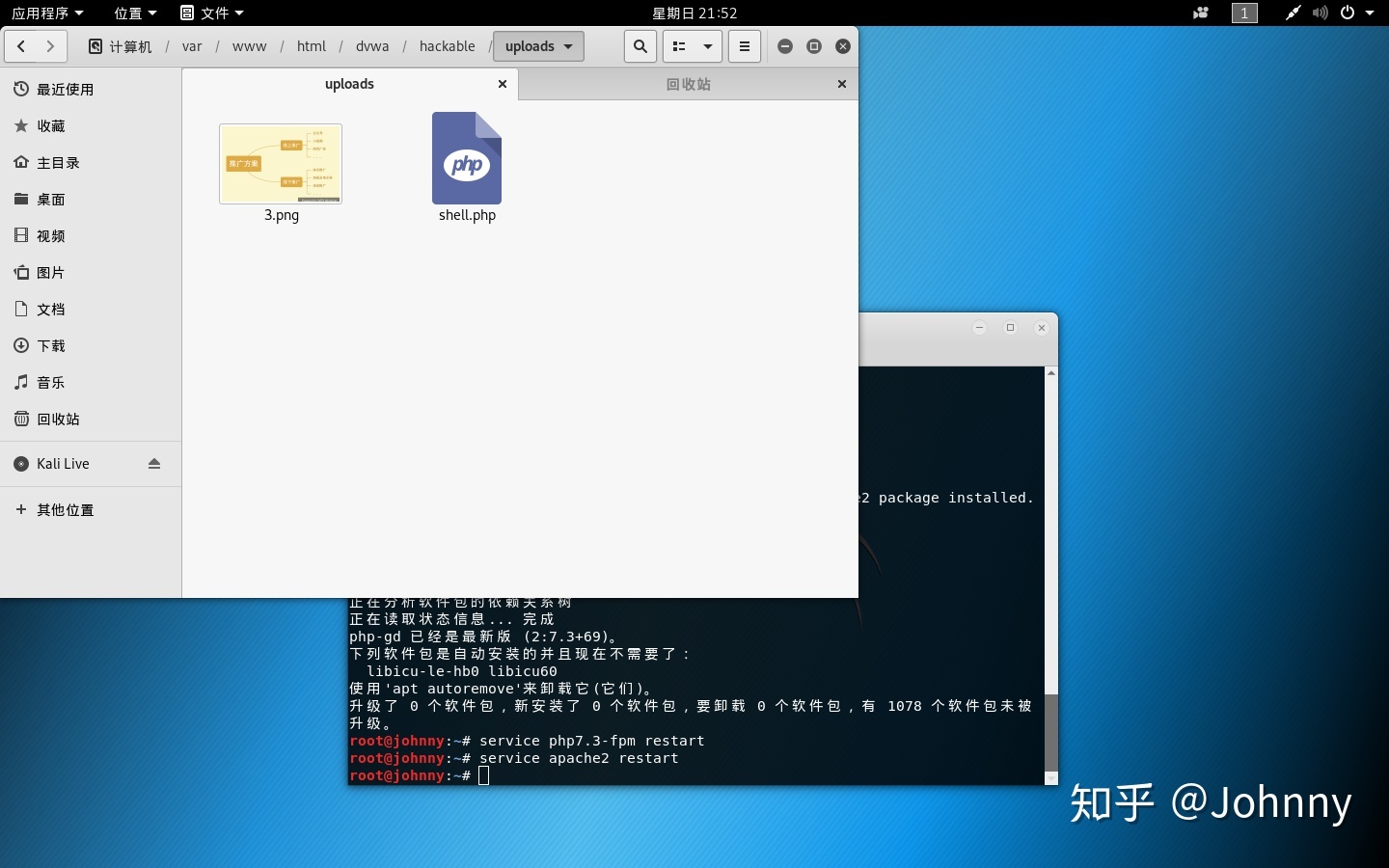Screen dimensions: 1389x868
Task: Maximize the Files window
Action: coord(814,46)
